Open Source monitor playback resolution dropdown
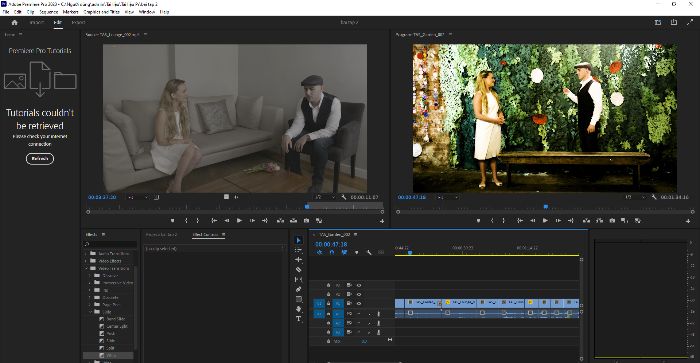700x363 pixels. (325, 197)
